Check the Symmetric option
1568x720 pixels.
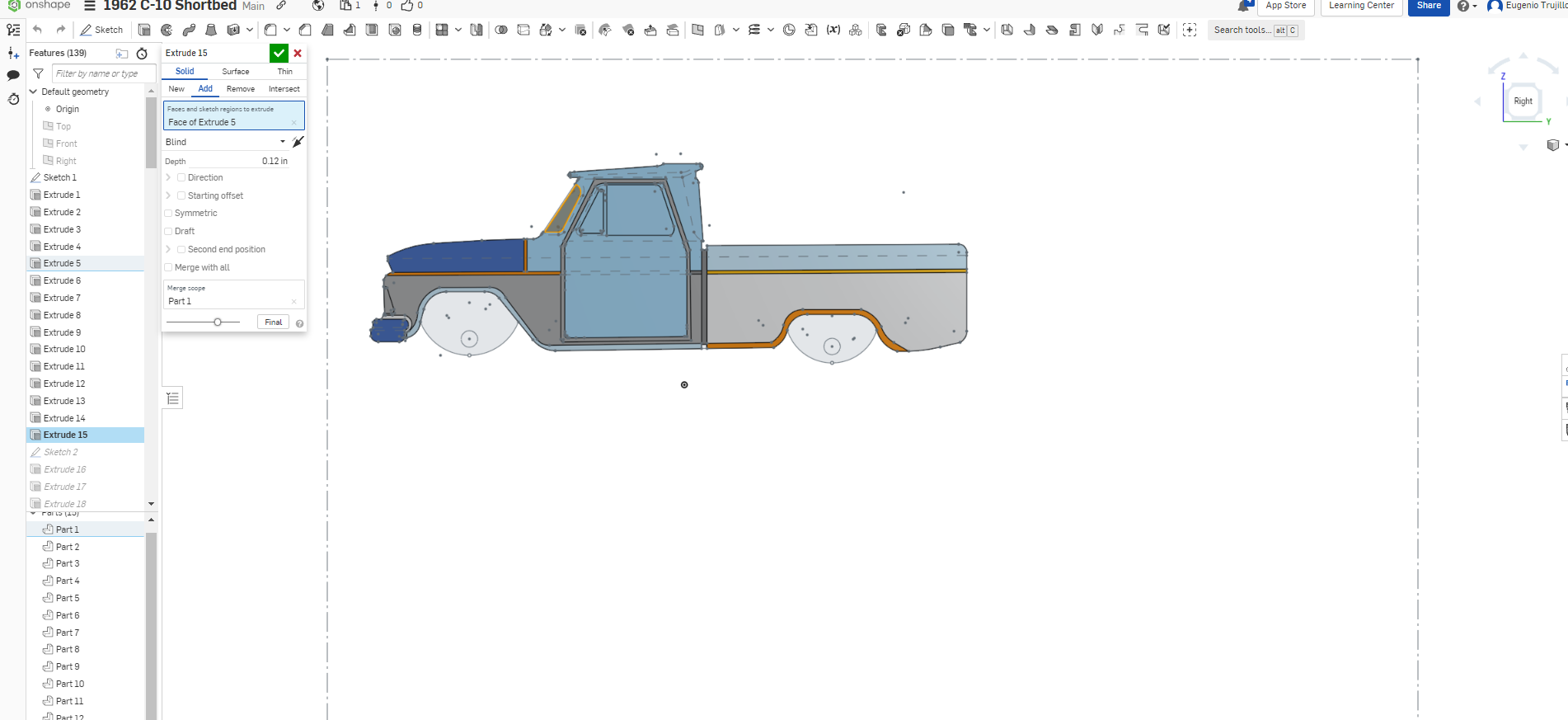click(168, 213)
